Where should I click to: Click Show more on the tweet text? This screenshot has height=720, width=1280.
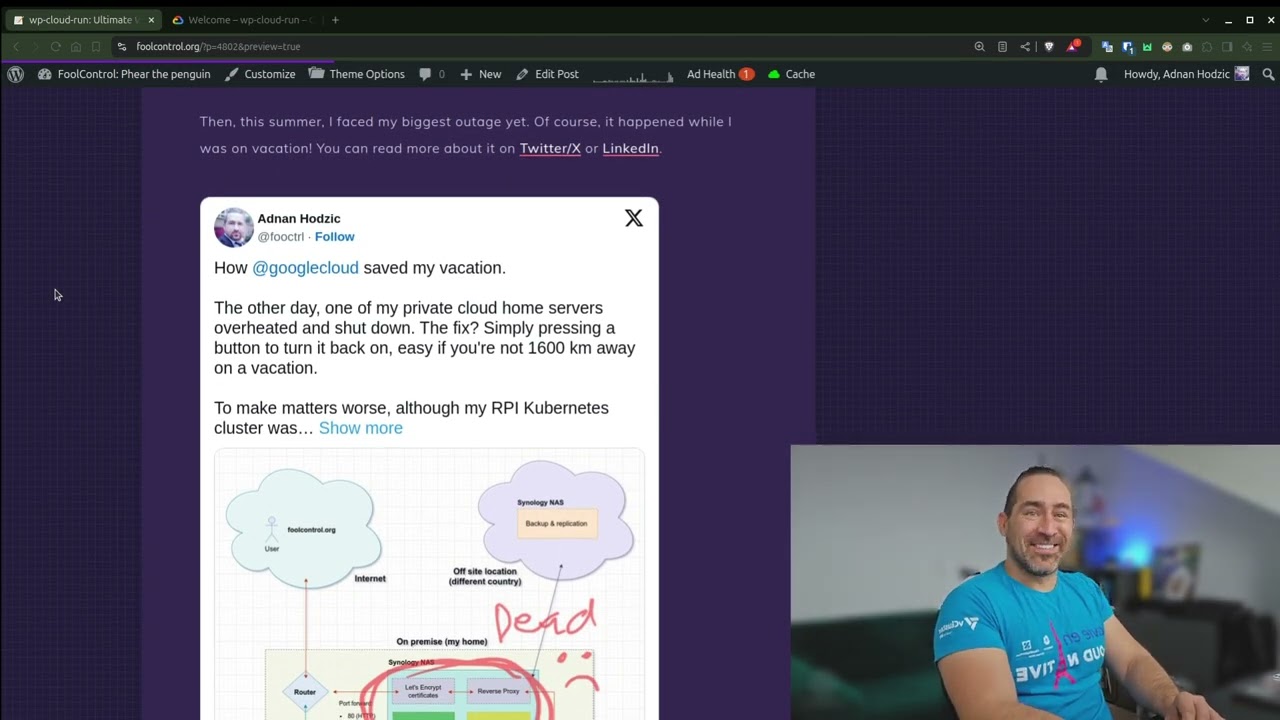[361, 428]
